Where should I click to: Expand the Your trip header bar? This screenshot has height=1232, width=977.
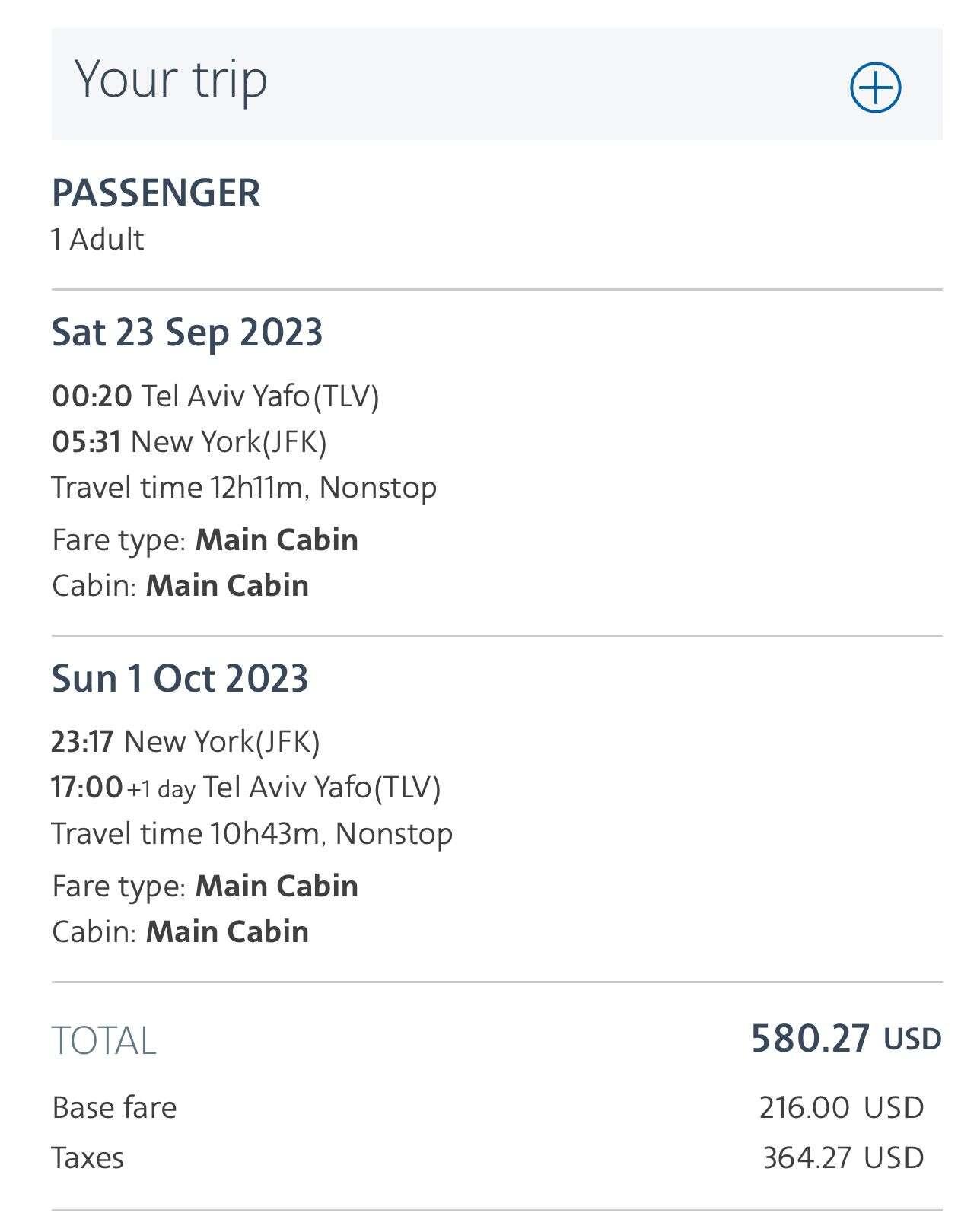(457, 84)
